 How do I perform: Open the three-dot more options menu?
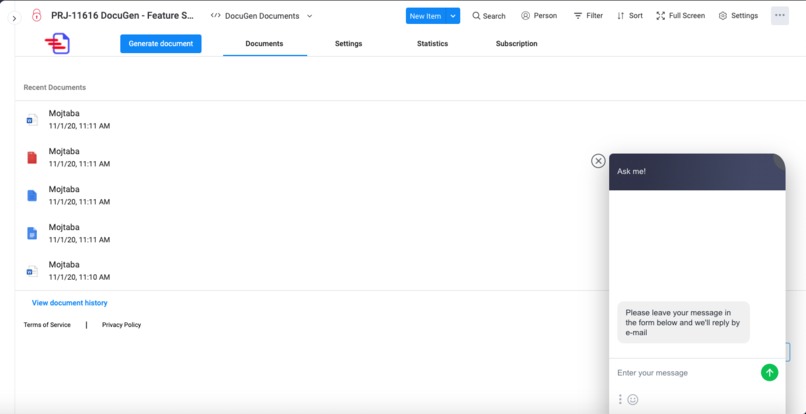780,15
